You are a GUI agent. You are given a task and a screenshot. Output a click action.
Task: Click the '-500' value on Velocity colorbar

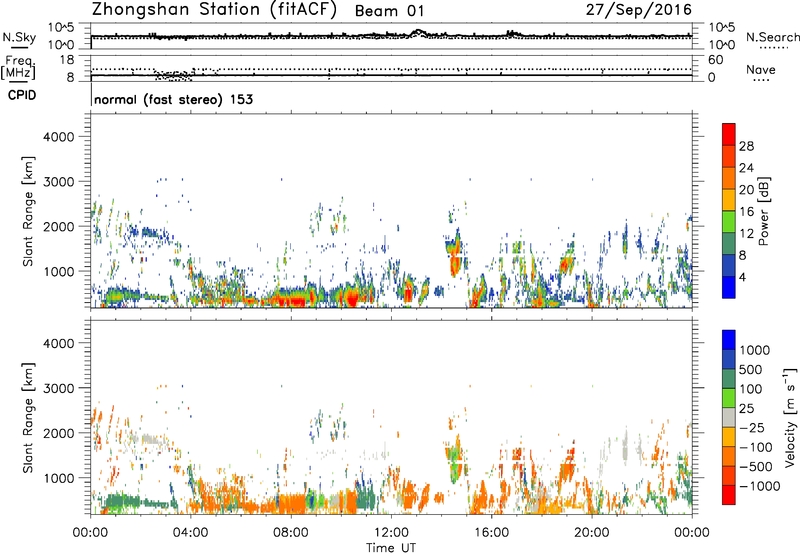(754, 467)
